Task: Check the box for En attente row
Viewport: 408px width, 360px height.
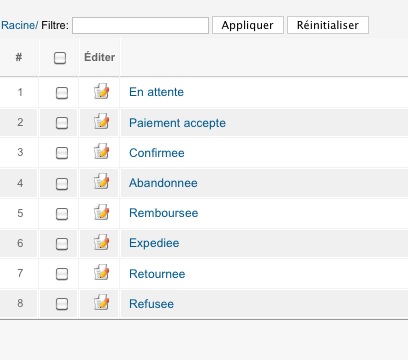Action: pyautogui.click(x=62, y=93)
